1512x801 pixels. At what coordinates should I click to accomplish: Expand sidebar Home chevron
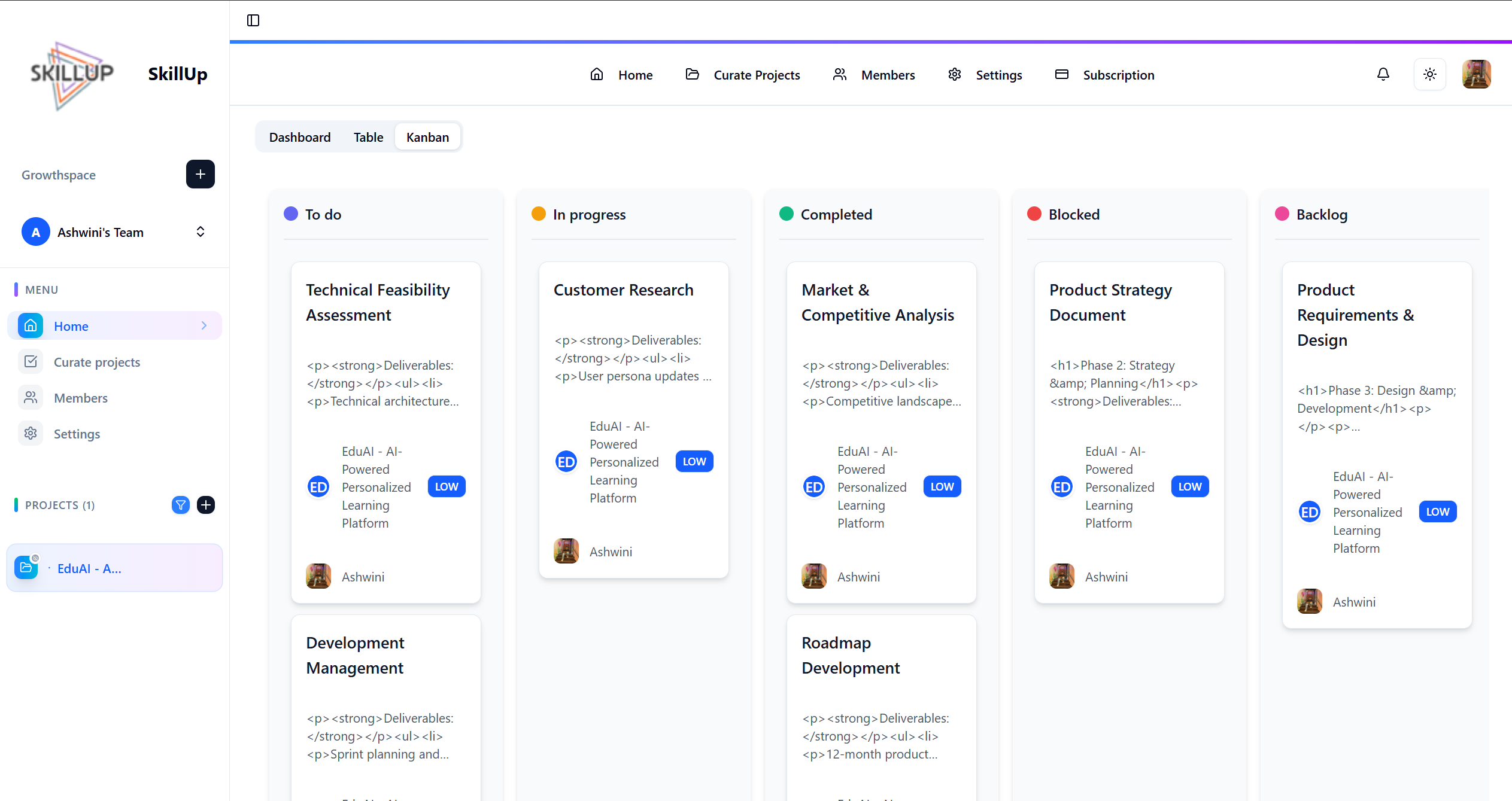click(204, 325)
